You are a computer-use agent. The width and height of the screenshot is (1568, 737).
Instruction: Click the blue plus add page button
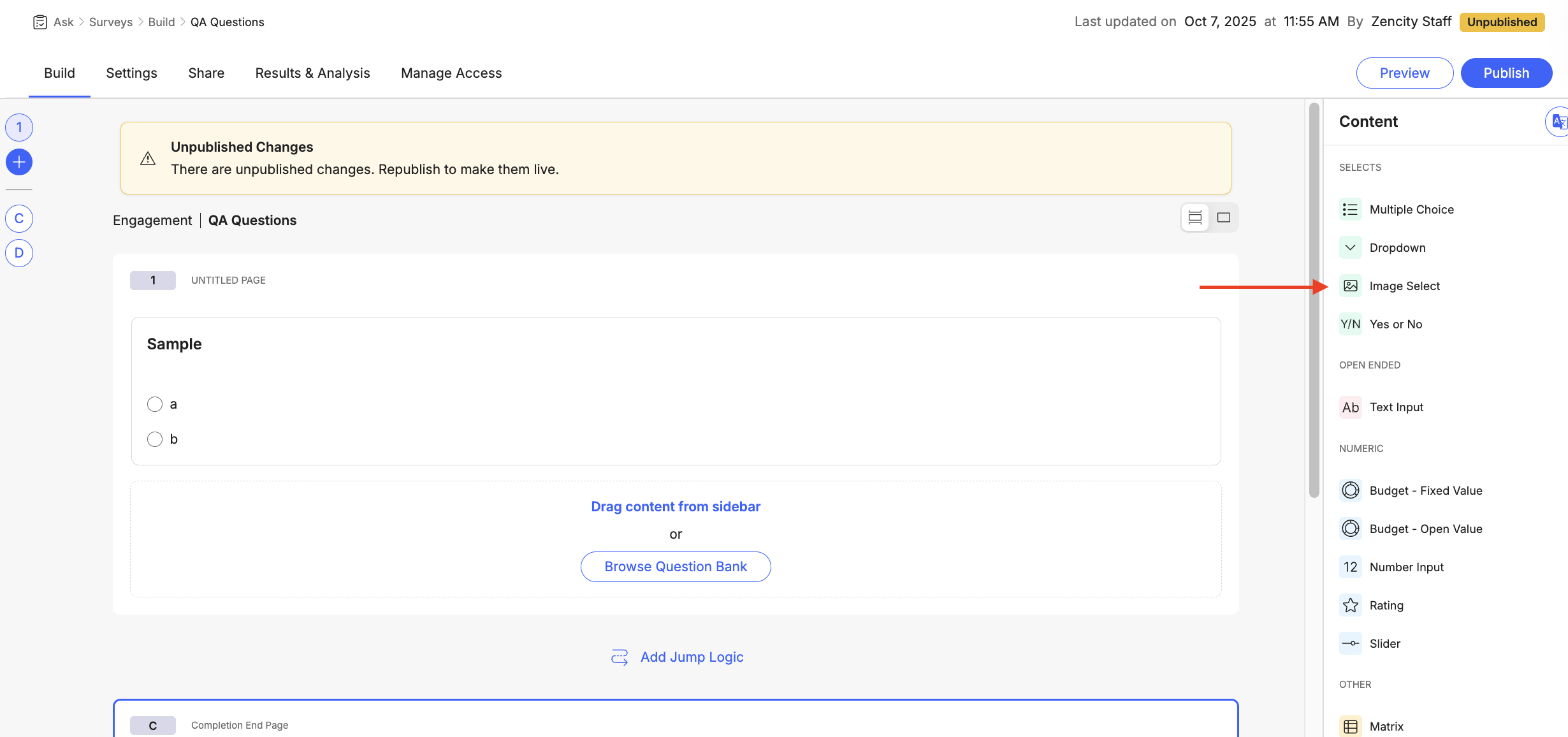(x=19, y=163)
